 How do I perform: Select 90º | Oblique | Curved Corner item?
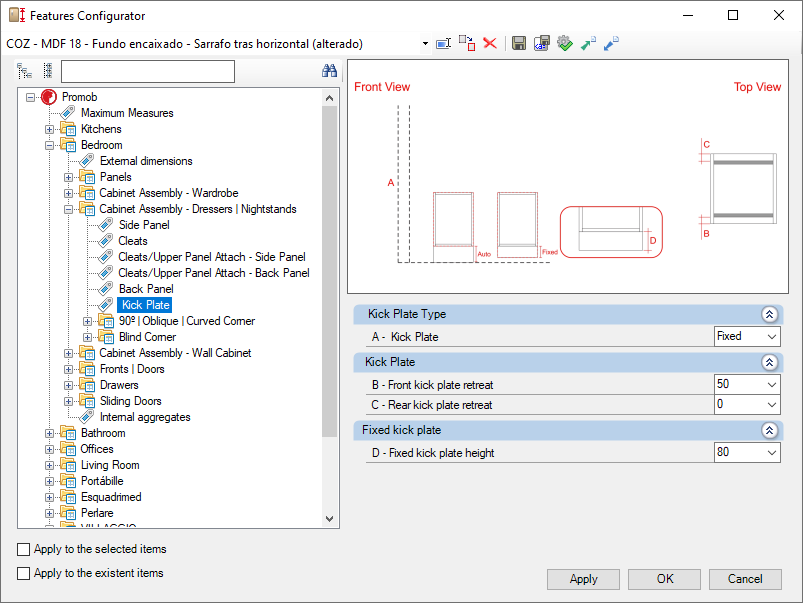pos(187,321)
